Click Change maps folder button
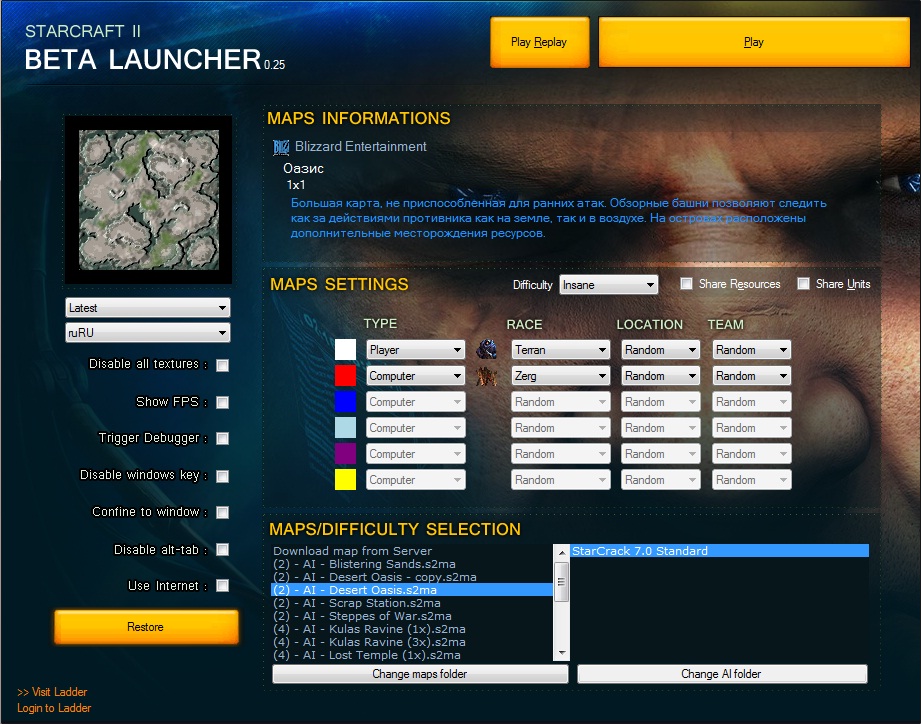This screenshot has height=724, width=921. [x=420, y=674]
